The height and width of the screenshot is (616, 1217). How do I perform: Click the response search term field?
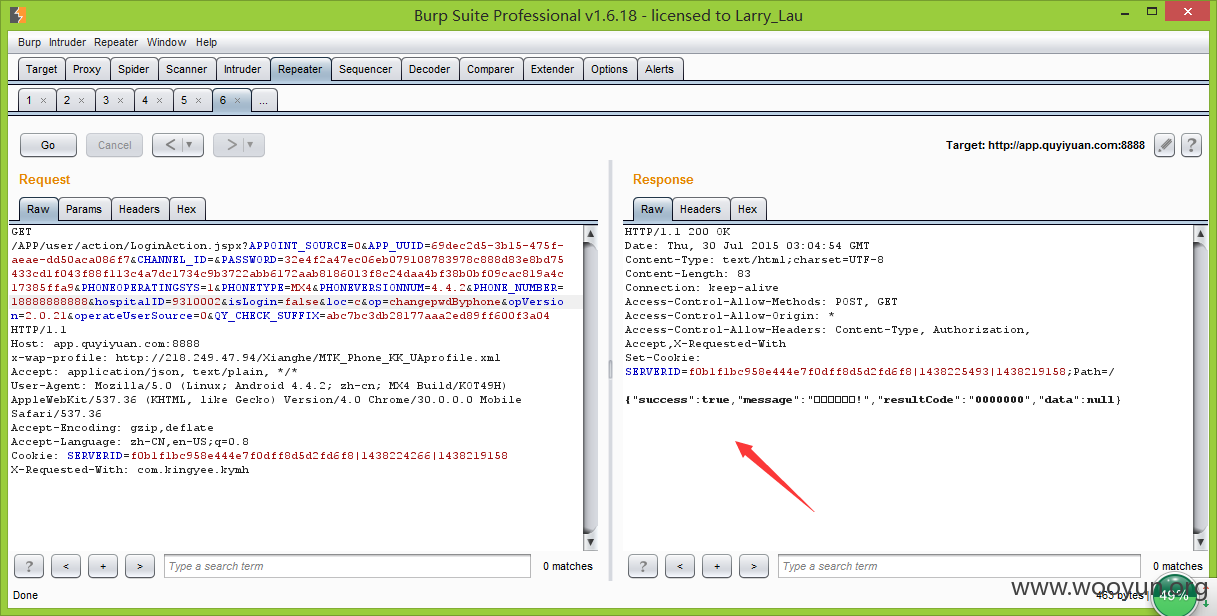pos(961,566)
